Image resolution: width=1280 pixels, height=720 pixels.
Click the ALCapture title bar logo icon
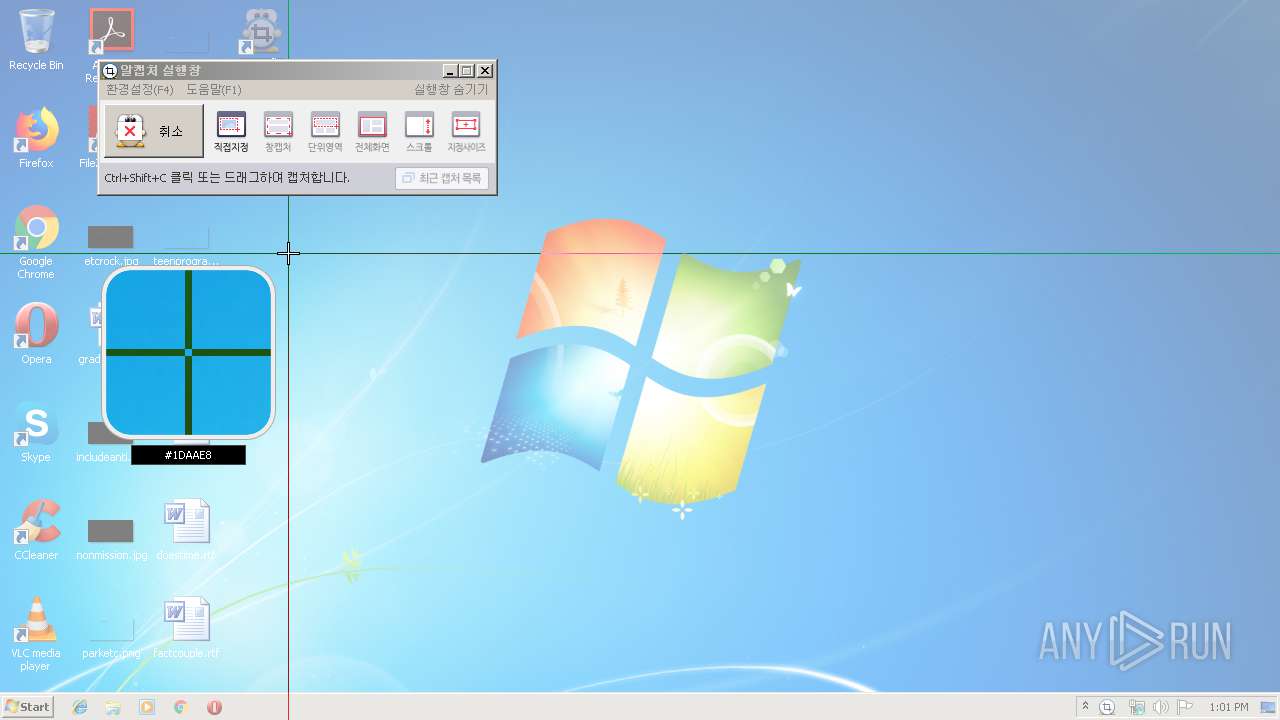coord(110,71)
